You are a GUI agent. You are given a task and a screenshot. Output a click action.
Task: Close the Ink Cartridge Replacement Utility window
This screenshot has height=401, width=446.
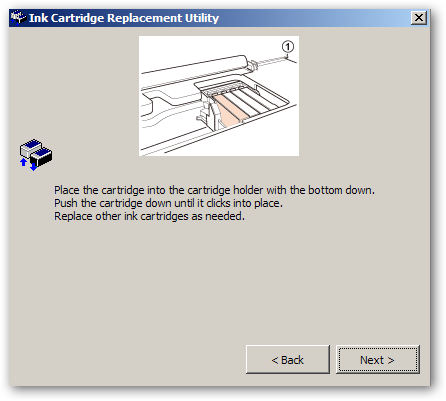[x=419, y=17]
